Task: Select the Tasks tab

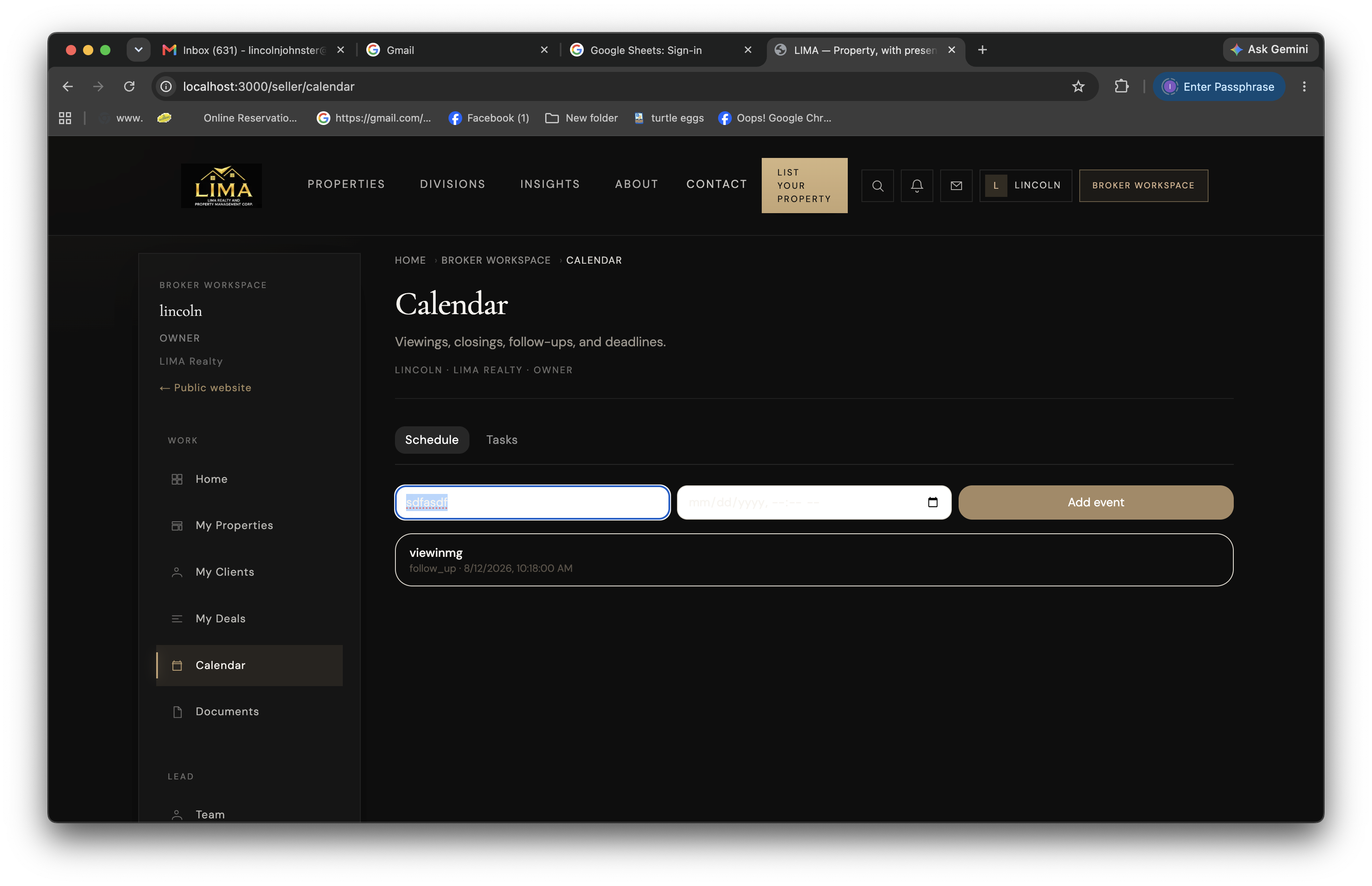Action: 502,440
